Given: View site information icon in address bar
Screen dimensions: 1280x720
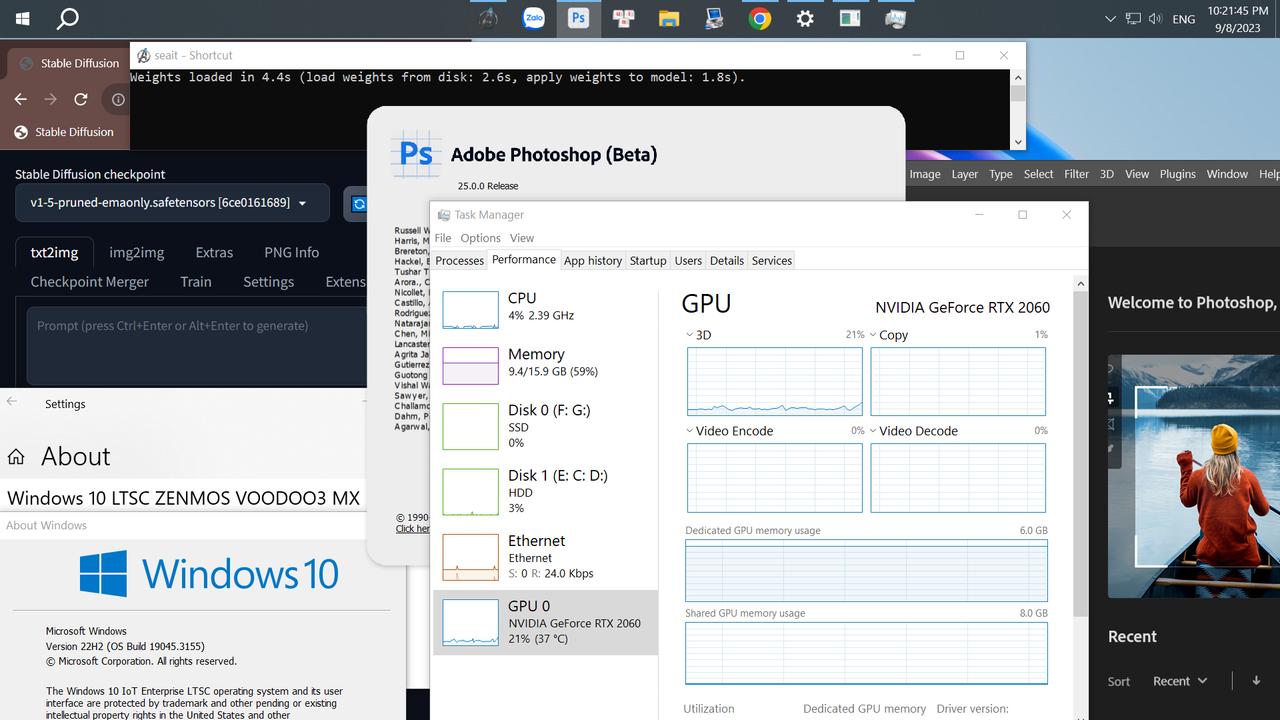Looking at the screenshot, I should pos(118,99).
